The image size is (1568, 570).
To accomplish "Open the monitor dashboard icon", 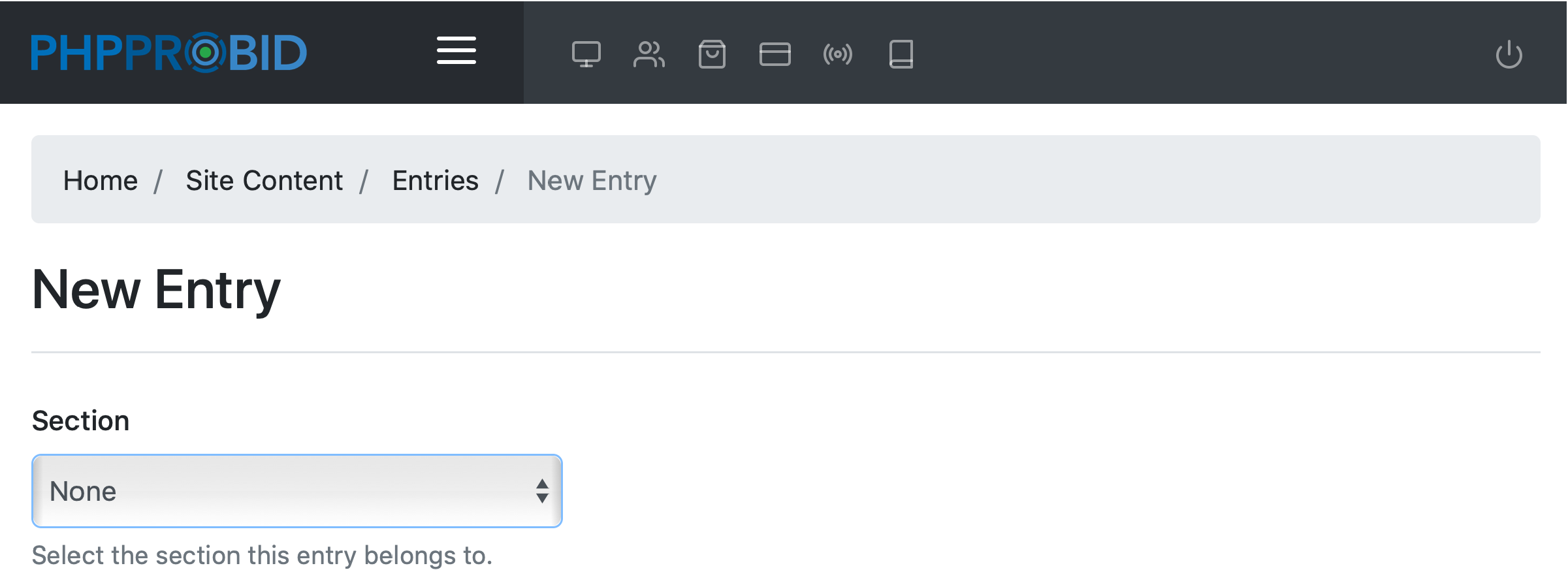I will tap(586, 54).
